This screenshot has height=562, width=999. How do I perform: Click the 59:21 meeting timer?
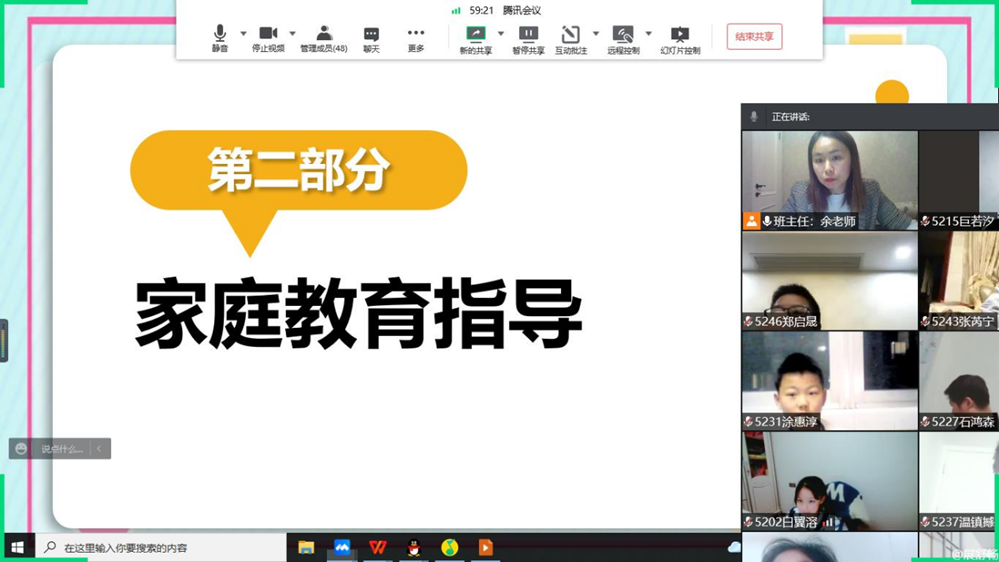pos(482,10)
